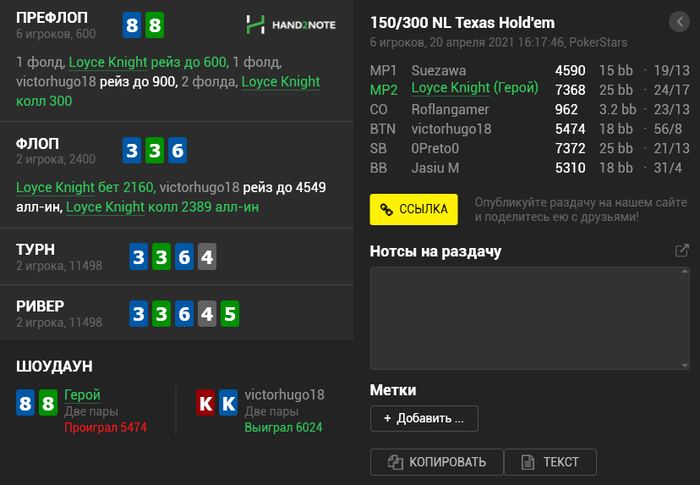Image resolution: width=700 pixels, height=485 pixels.
Task: Select player Suezawa in MP1 row
Action: click(438, 71)
